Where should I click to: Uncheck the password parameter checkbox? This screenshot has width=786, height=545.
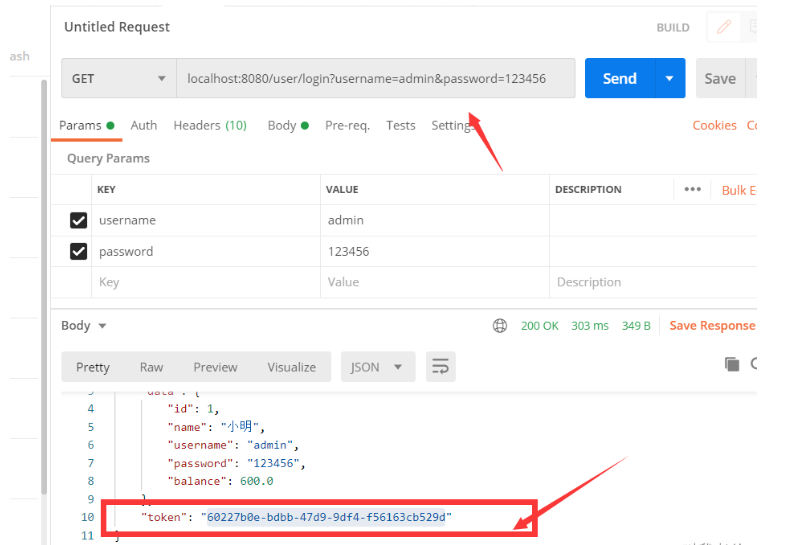tap(78, 251)
